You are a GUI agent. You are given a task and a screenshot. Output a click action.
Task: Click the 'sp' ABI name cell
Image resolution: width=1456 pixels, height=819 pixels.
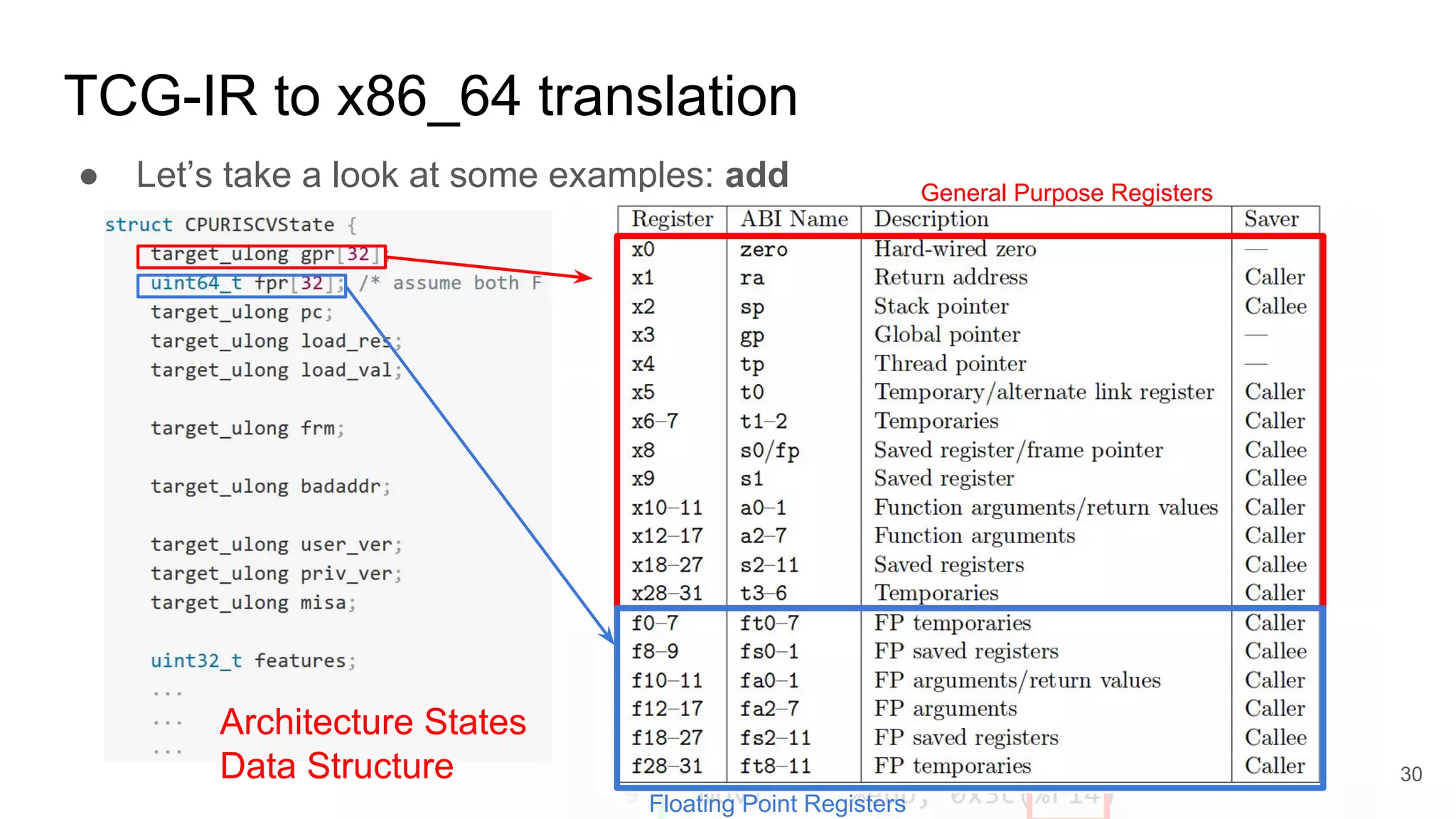(751, 307)
